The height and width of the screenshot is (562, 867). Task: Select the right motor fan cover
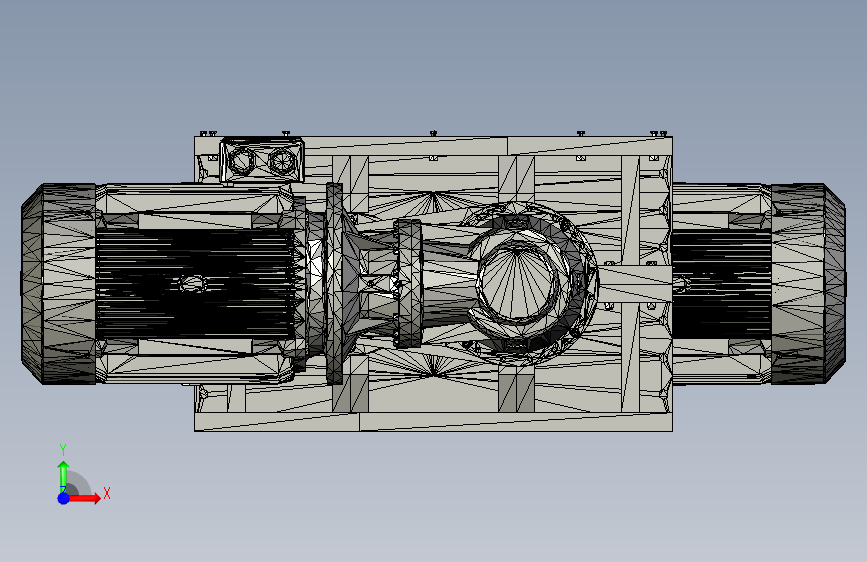pyautogui.click(x=808, y=284)
